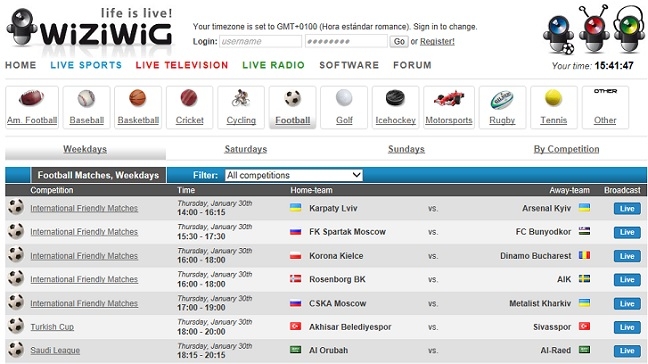Click the Sweden flag beside AIK
The image size is (648, 364).
[x=584, y=279]
